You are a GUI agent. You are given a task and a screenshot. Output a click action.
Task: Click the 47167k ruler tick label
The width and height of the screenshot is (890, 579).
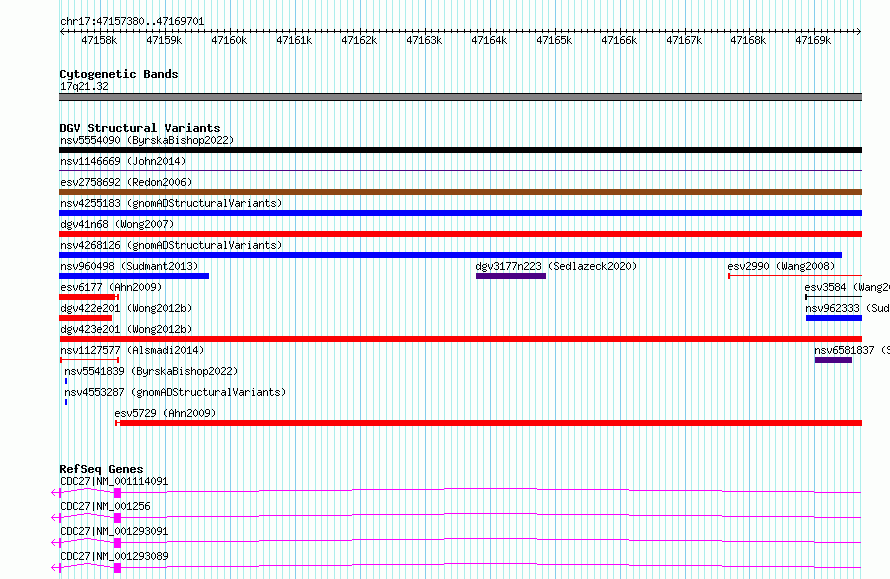click(684, 40)
